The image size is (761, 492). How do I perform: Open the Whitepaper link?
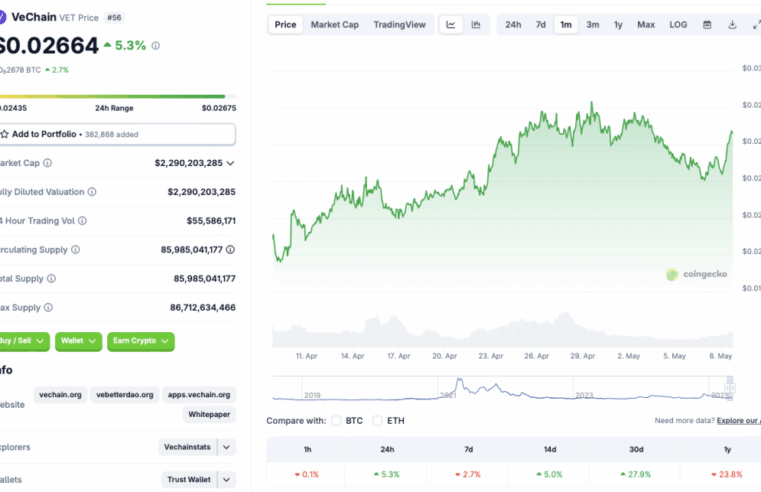pos(209,414)
